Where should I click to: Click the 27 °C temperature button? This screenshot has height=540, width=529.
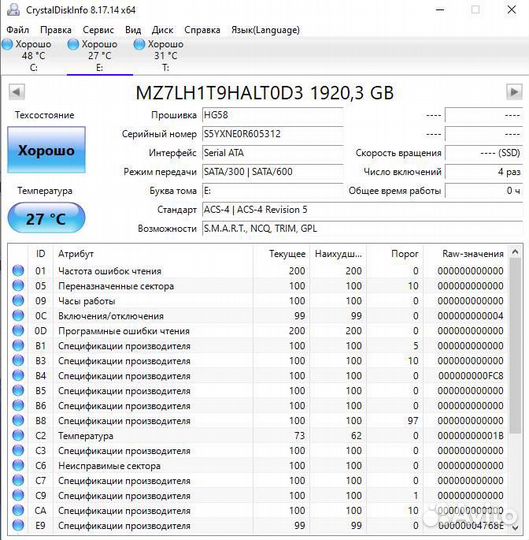pyautogui.click(x=46, y=218)
